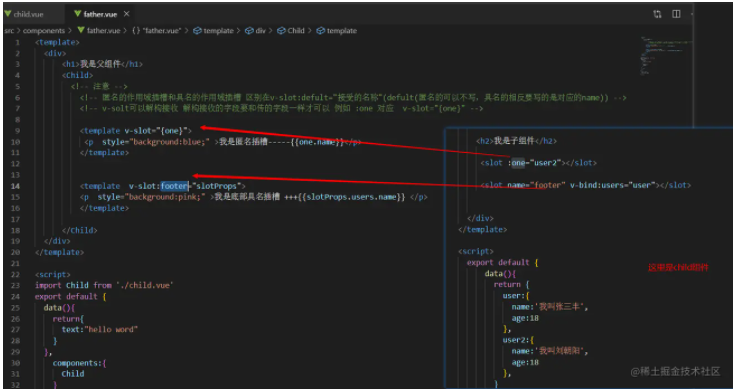Open the div breadcrumb segment

(x=255, y=31)
